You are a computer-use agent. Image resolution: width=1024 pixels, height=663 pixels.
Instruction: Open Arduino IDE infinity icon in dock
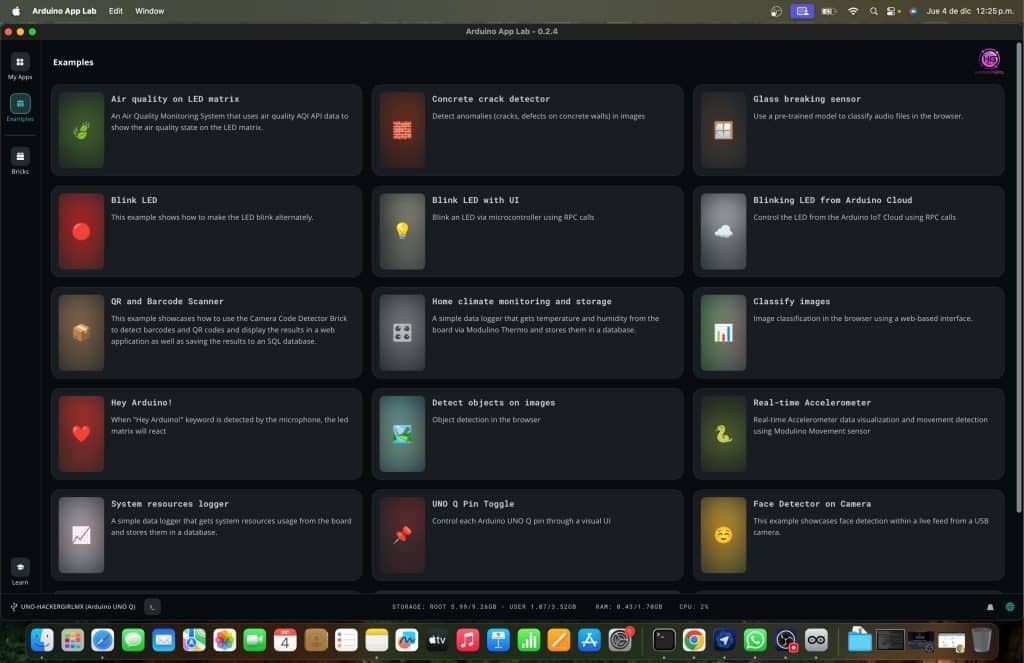tap(816, 639)
